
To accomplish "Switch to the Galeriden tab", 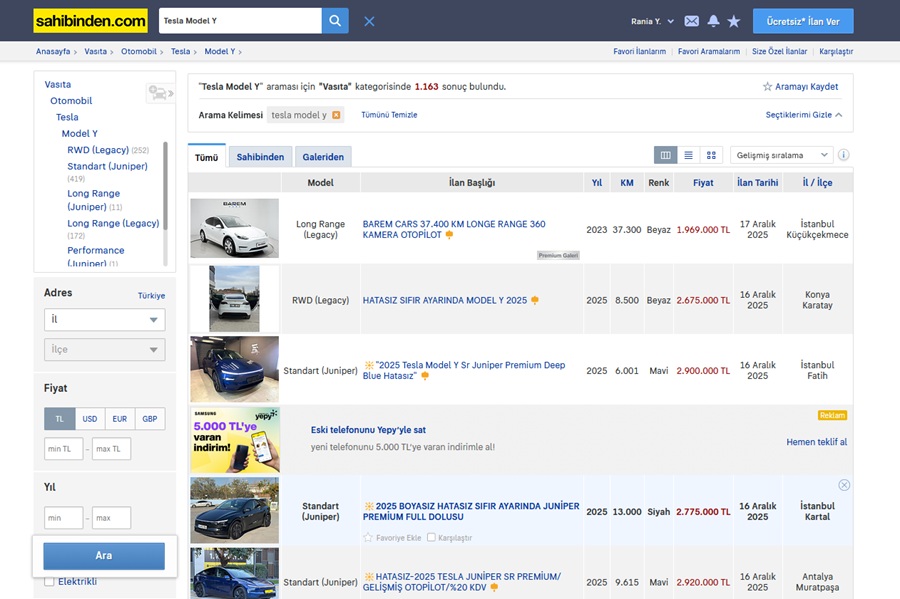I will (x=323, y=157).
